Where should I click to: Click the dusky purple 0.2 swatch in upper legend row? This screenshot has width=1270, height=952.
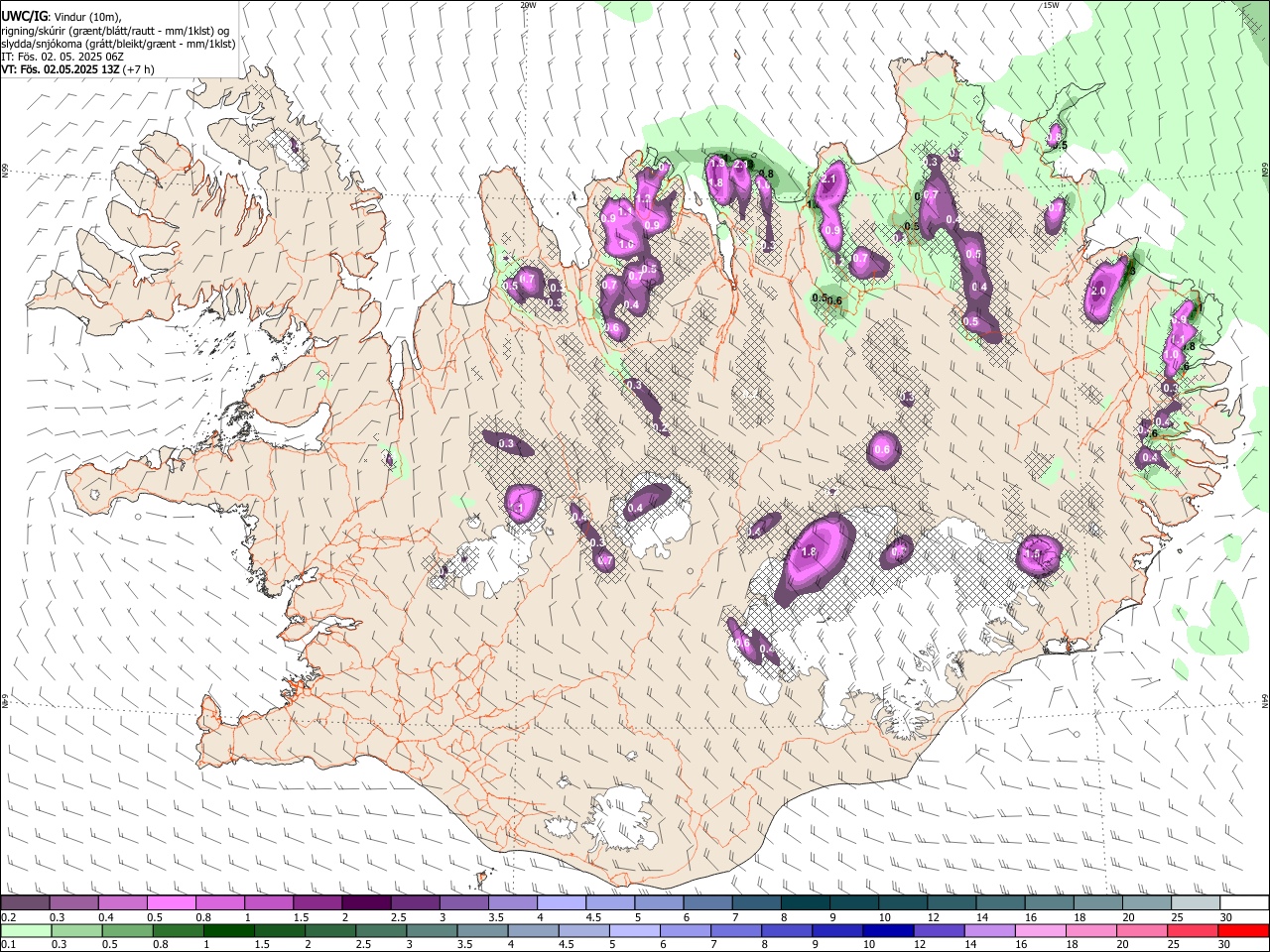(x=26, y=902)
